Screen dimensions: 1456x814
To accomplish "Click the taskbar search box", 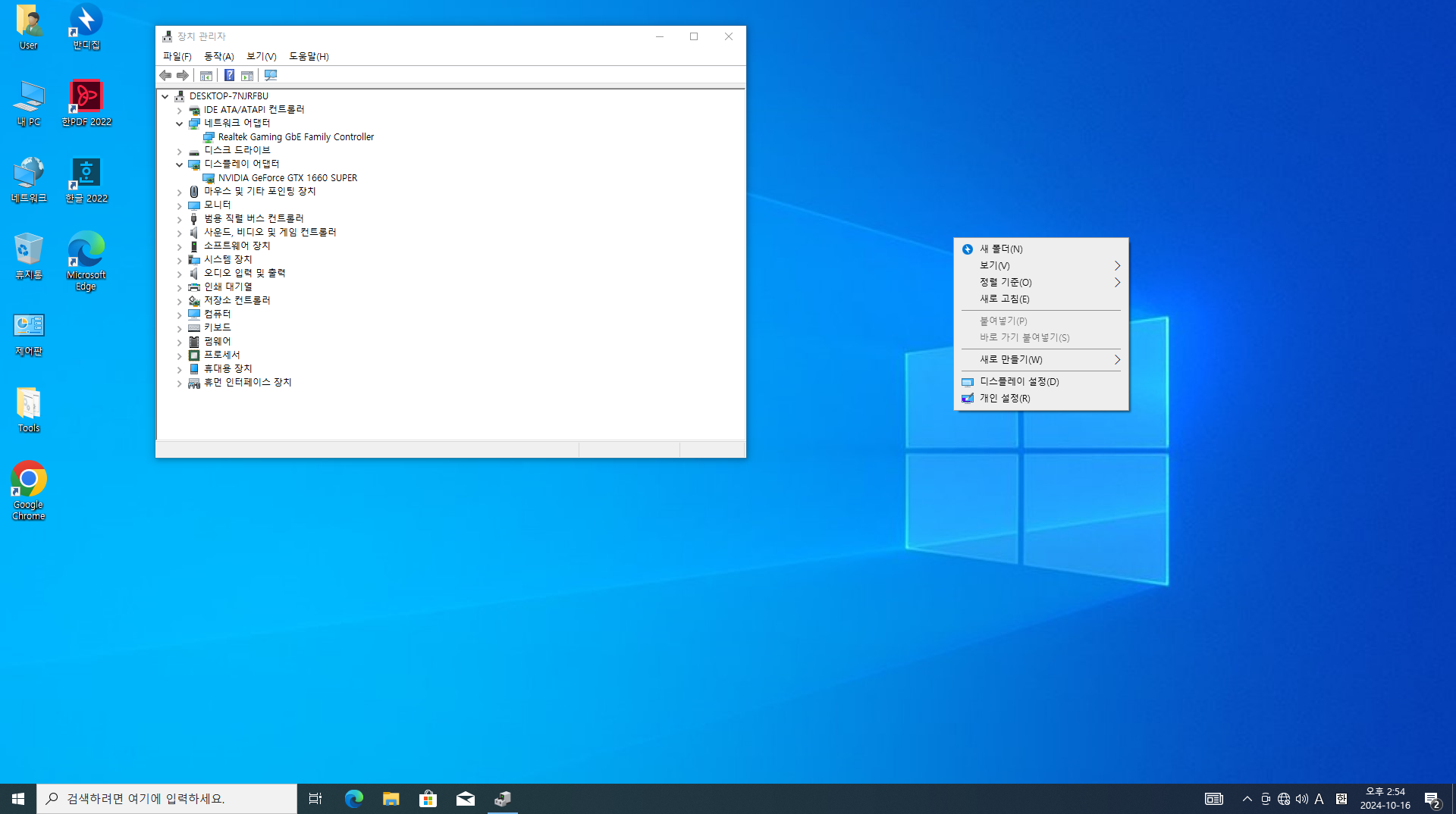I will [x=167, y=799].
